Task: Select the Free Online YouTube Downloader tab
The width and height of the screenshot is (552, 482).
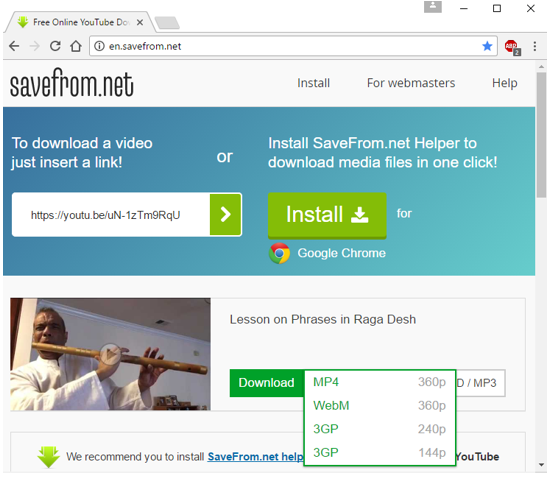Action: [x=79, y=22]
